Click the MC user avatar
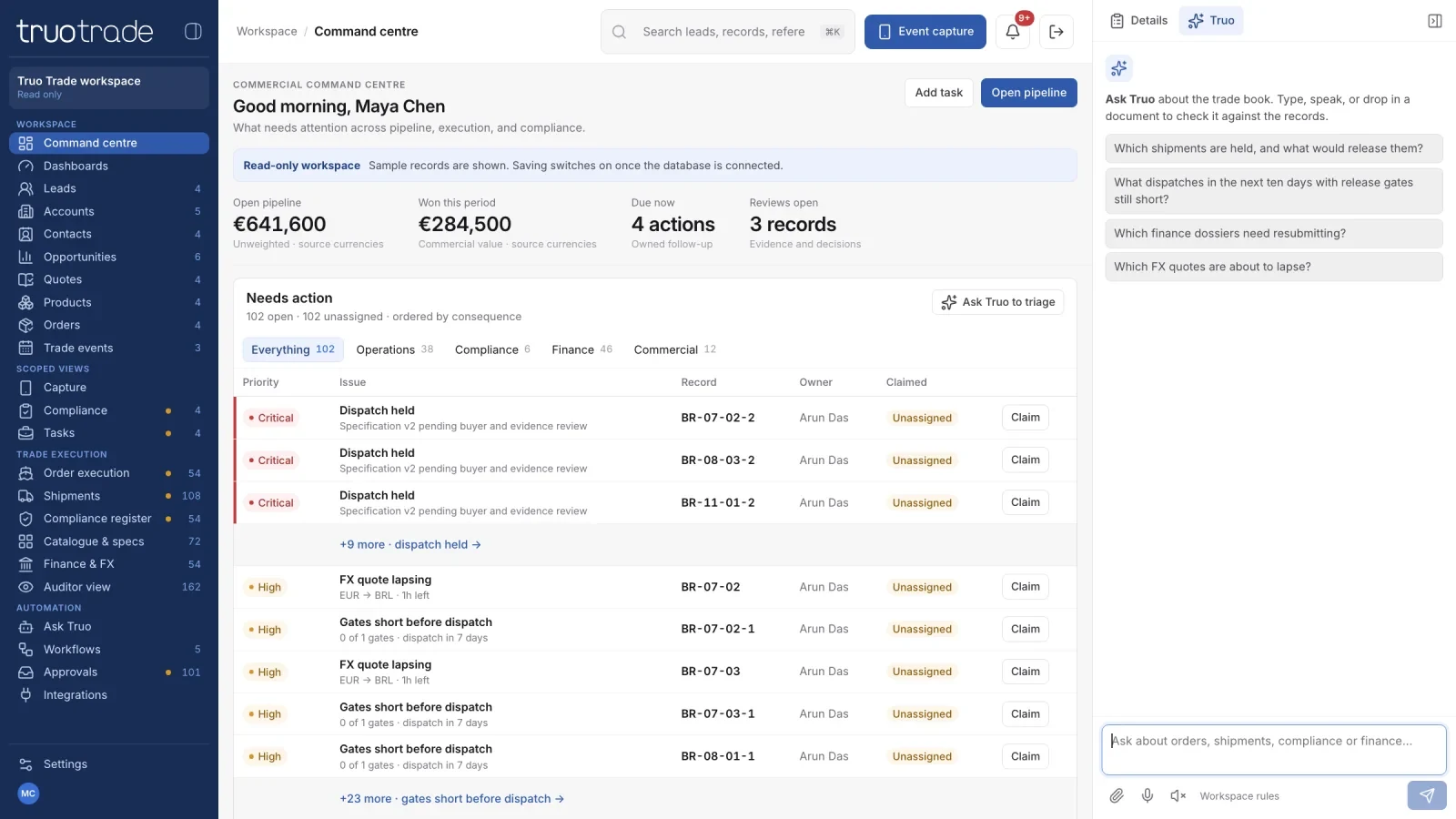The height and width of the screenshot is (819, 1456). [28, 794]
